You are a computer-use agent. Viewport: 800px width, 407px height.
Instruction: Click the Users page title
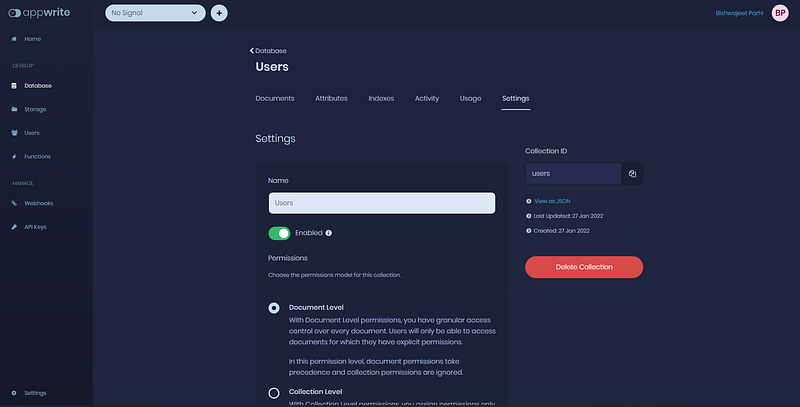(272, 67)
